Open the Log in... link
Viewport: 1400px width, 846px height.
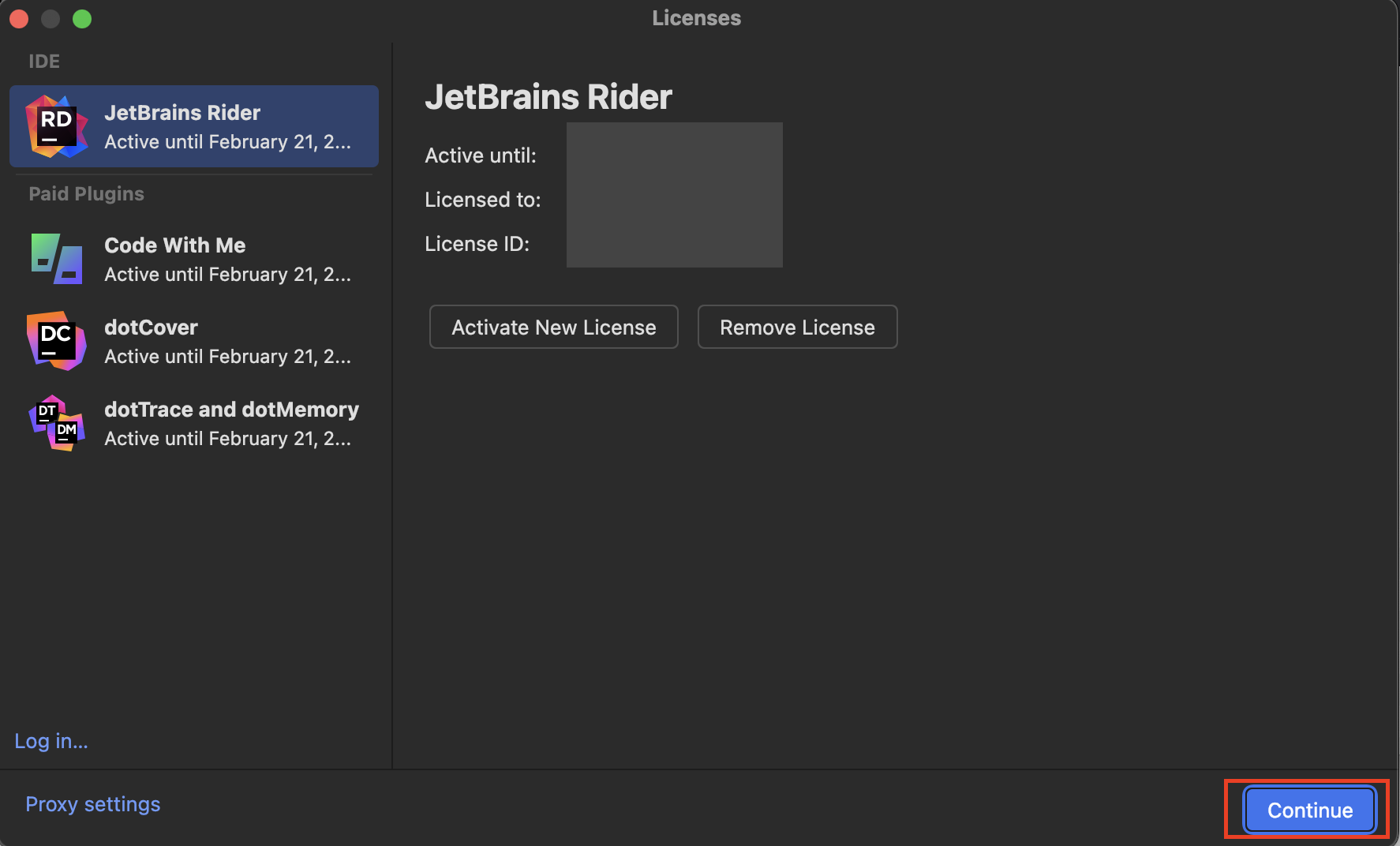point(51,741)
